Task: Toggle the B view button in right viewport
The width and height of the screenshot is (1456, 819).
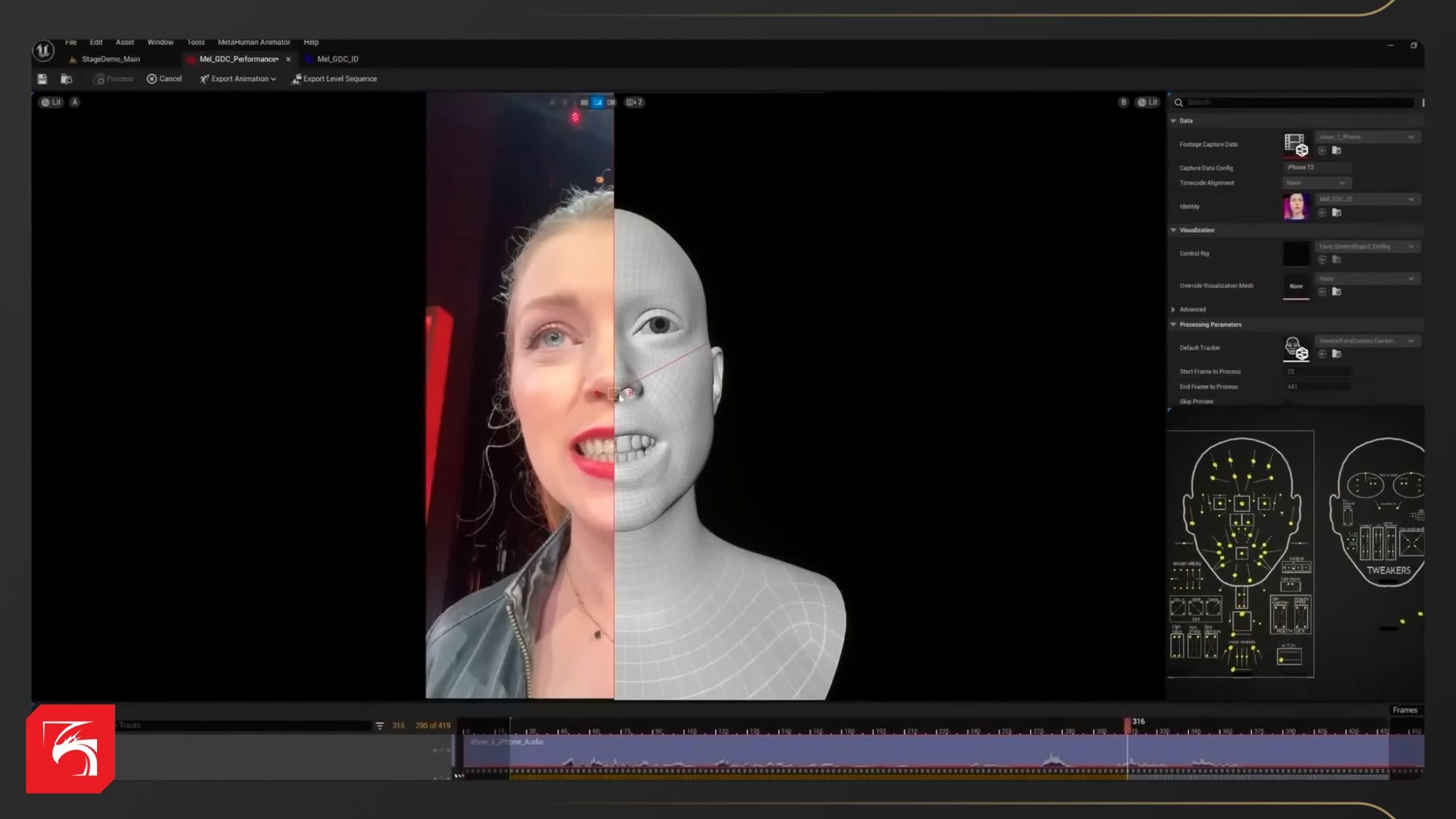Action: click(1123, 102)
